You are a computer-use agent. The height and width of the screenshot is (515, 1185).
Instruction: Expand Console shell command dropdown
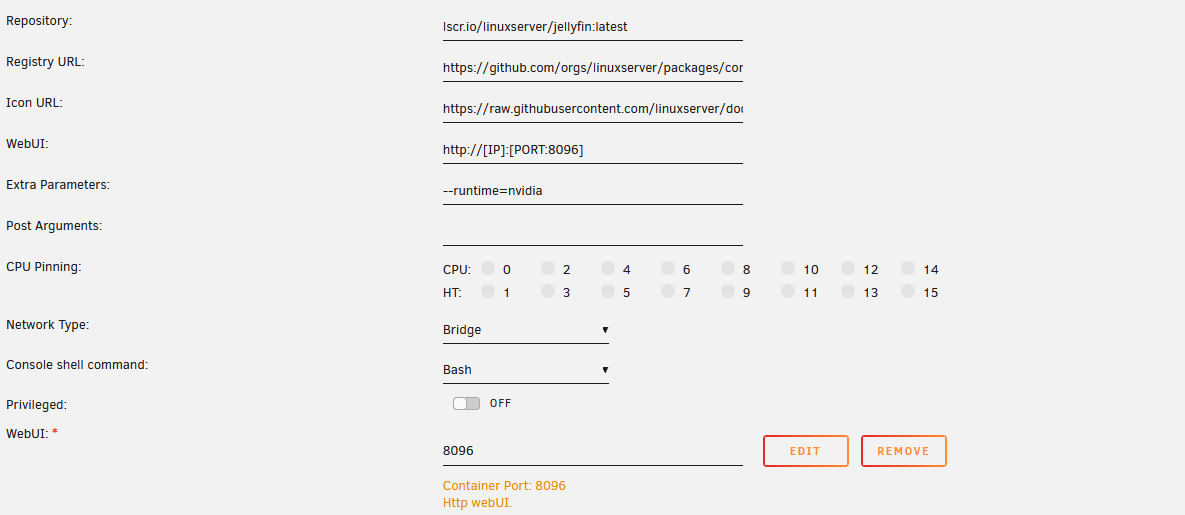click(x=526, y=369)
